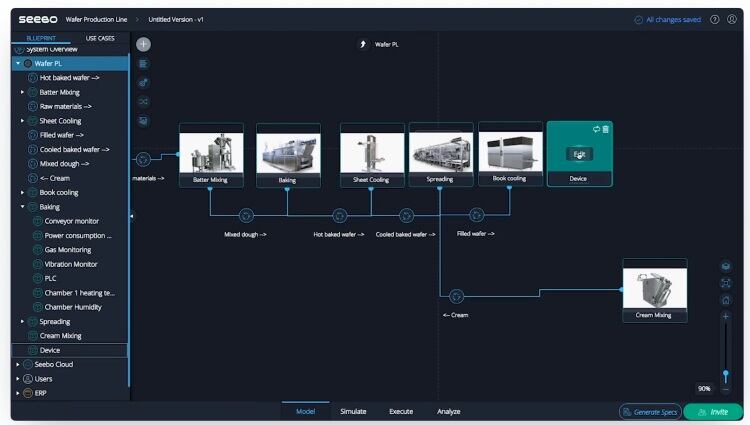750x425 pixels.
Task: Click the add (+) button in canvas toolbar
Action: pyautogui.click(x=144, y=44)
